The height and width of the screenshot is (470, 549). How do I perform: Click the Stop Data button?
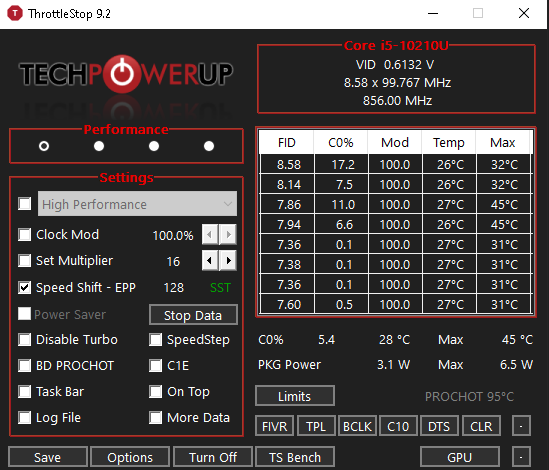(x=193, y=315)
